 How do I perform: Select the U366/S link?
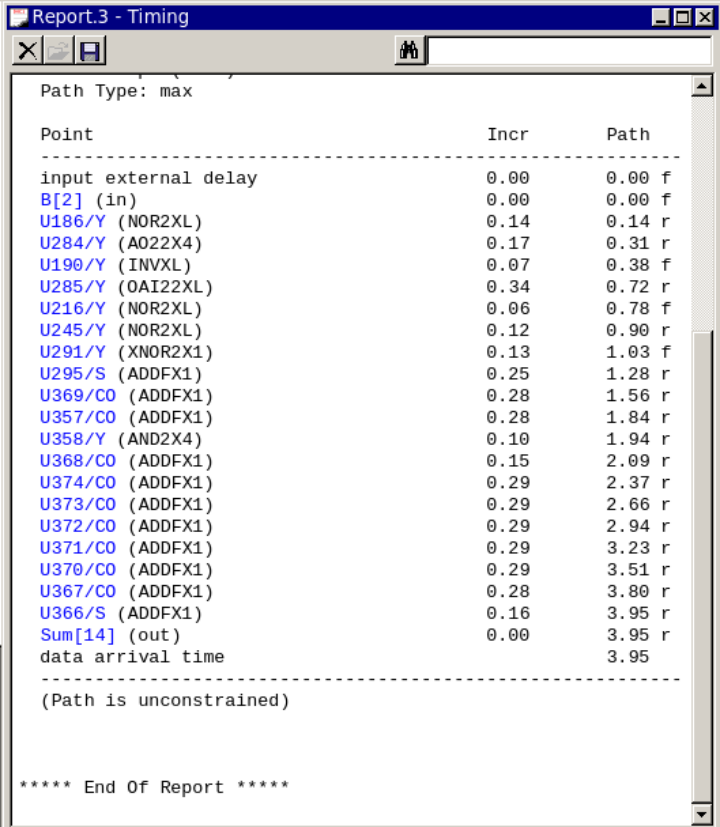pyautogui.click(x=73, y=613)
